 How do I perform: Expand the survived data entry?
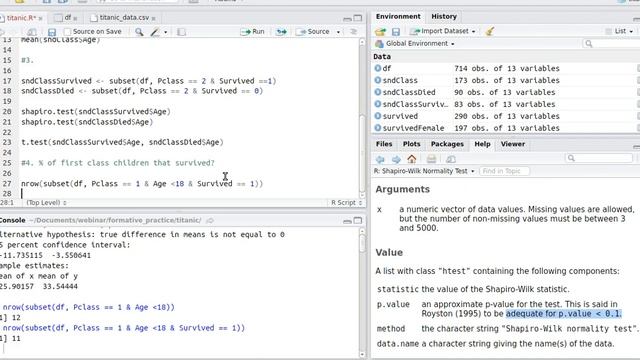click(x=378, y=116)
